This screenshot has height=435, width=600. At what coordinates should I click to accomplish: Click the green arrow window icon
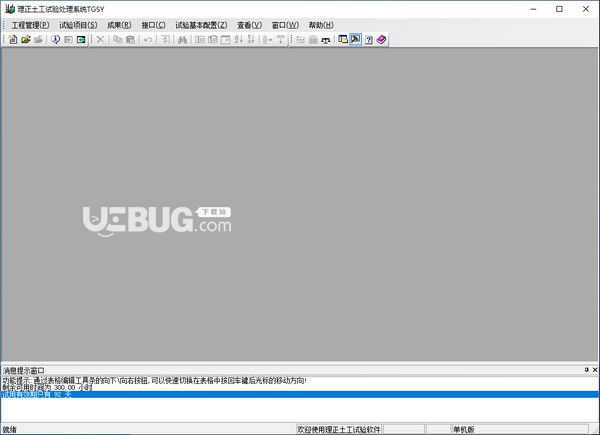tap(81, 39)
